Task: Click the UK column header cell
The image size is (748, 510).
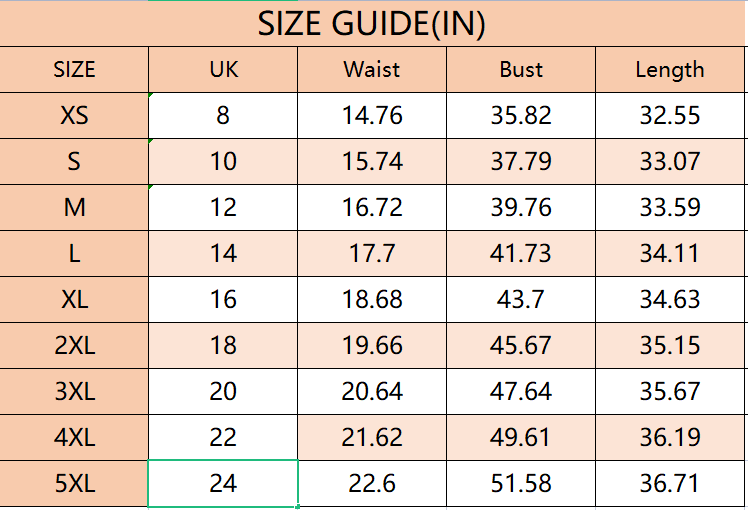Action: (223, 70)
